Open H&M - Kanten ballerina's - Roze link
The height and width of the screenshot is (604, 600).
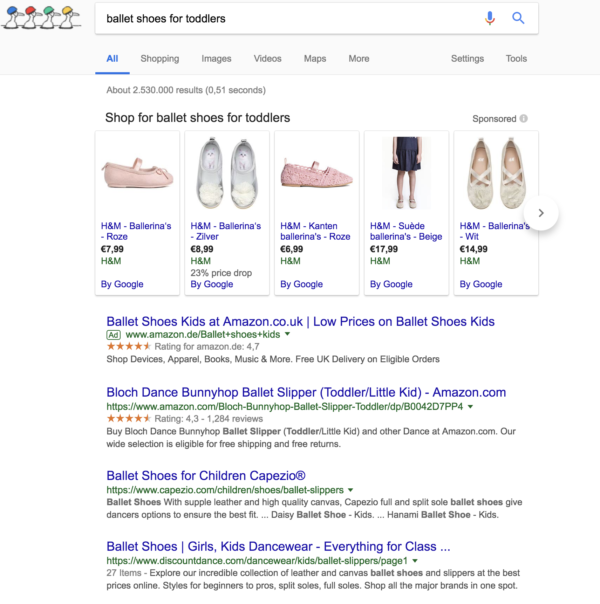pos(315,231)
